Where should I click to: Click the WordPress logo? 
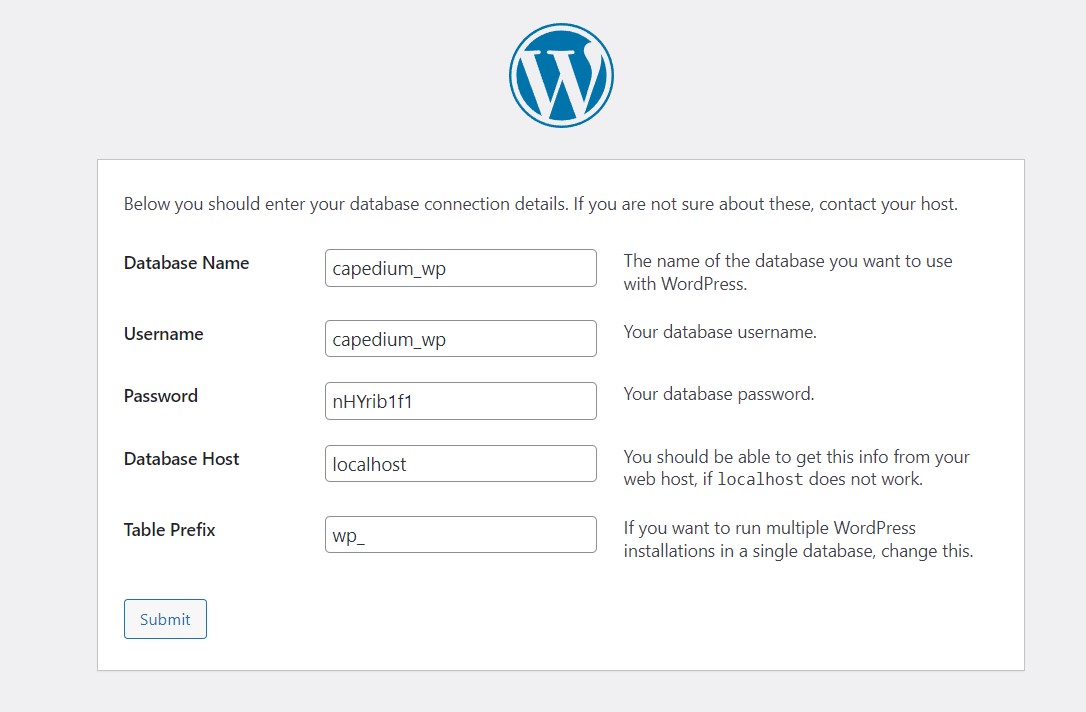pyautogui.click(x=561, y=75)
